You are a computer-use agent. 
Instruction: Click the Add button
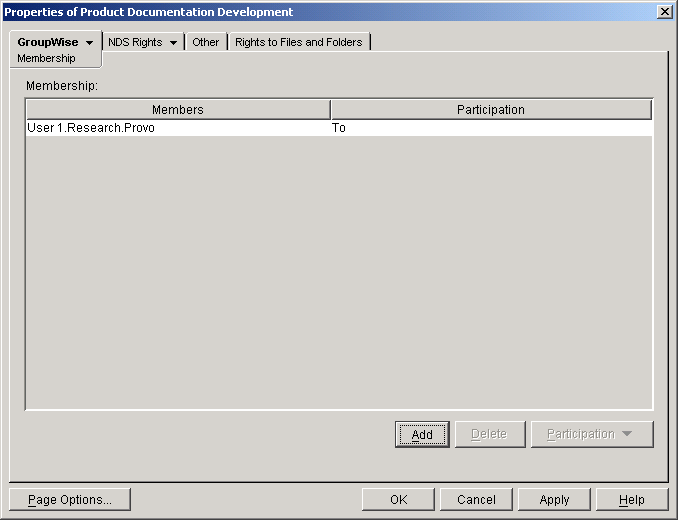click(x=422, y=434)
